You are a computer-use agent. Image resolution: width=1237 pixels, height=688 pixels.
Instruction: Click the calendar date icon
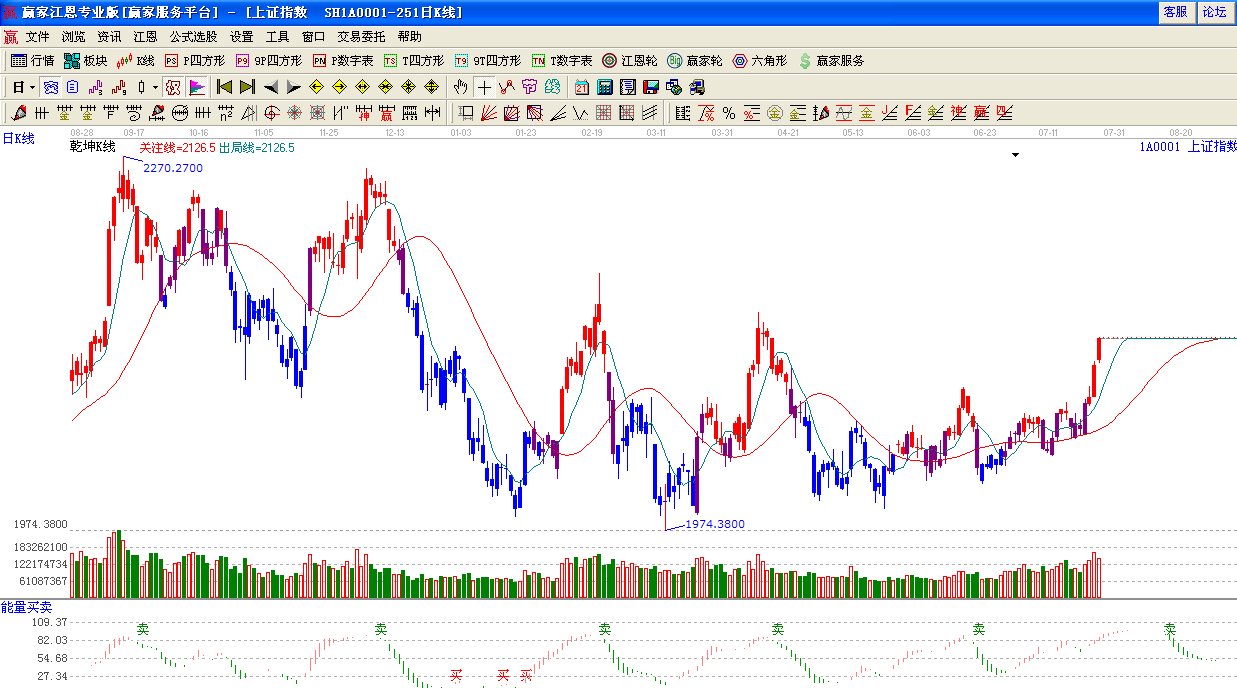click(582, 87)
